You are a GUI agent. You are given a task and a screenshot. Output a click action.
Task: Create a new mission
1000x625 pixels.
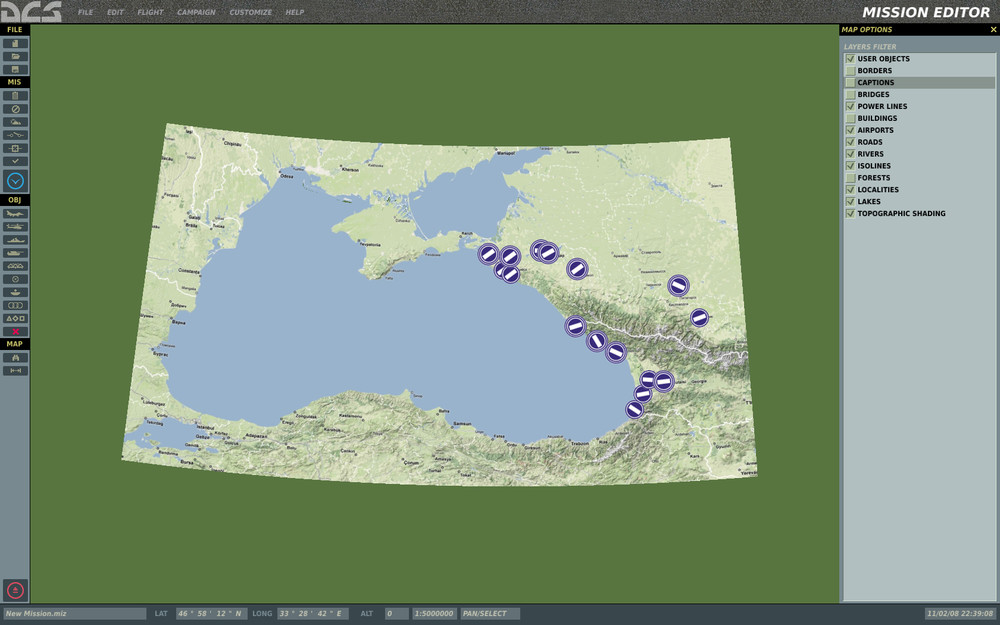[x=14, y=42]
